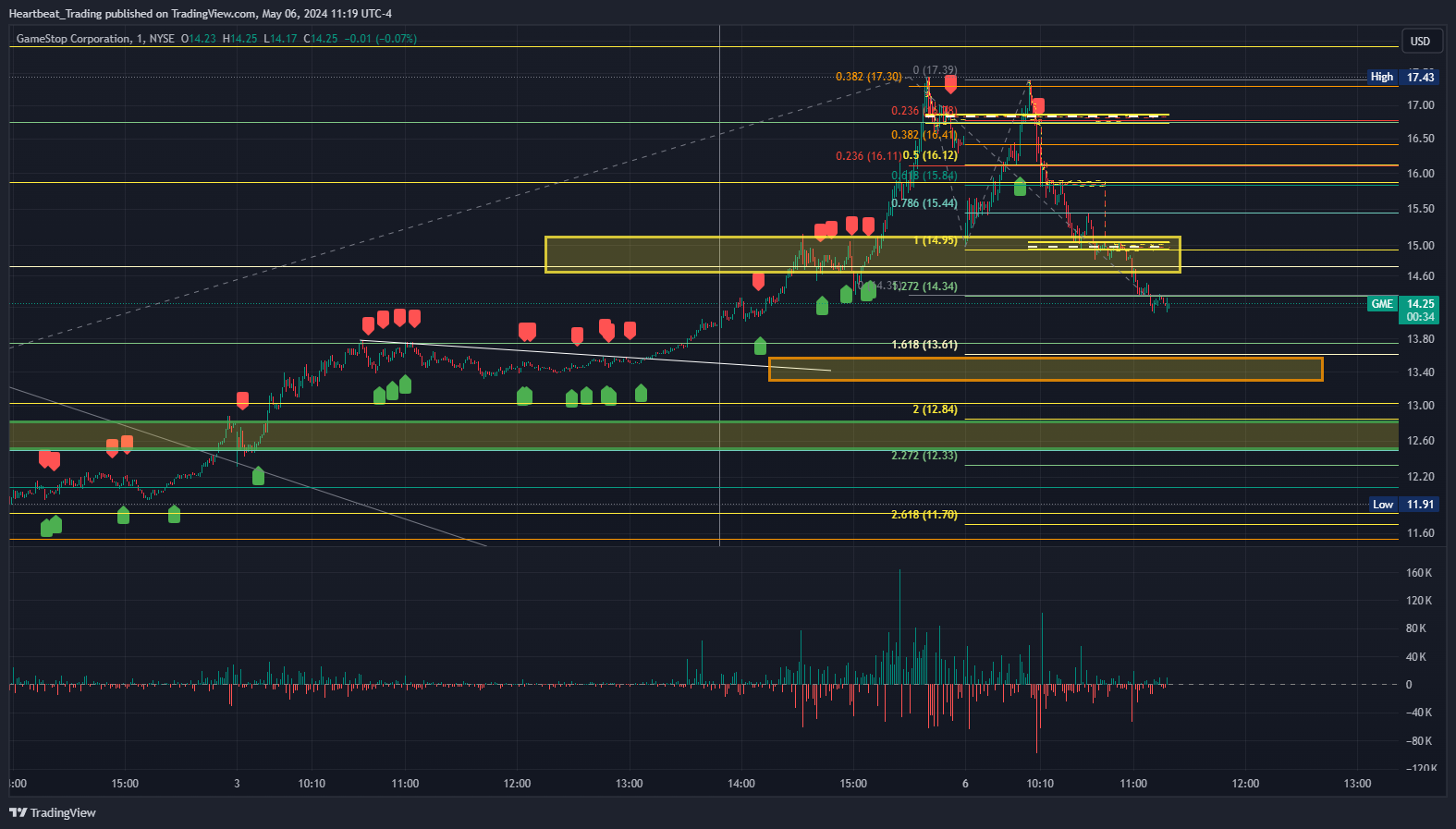
Task: Click the High 17.43 price label
Action: (x=1403, y=77)
